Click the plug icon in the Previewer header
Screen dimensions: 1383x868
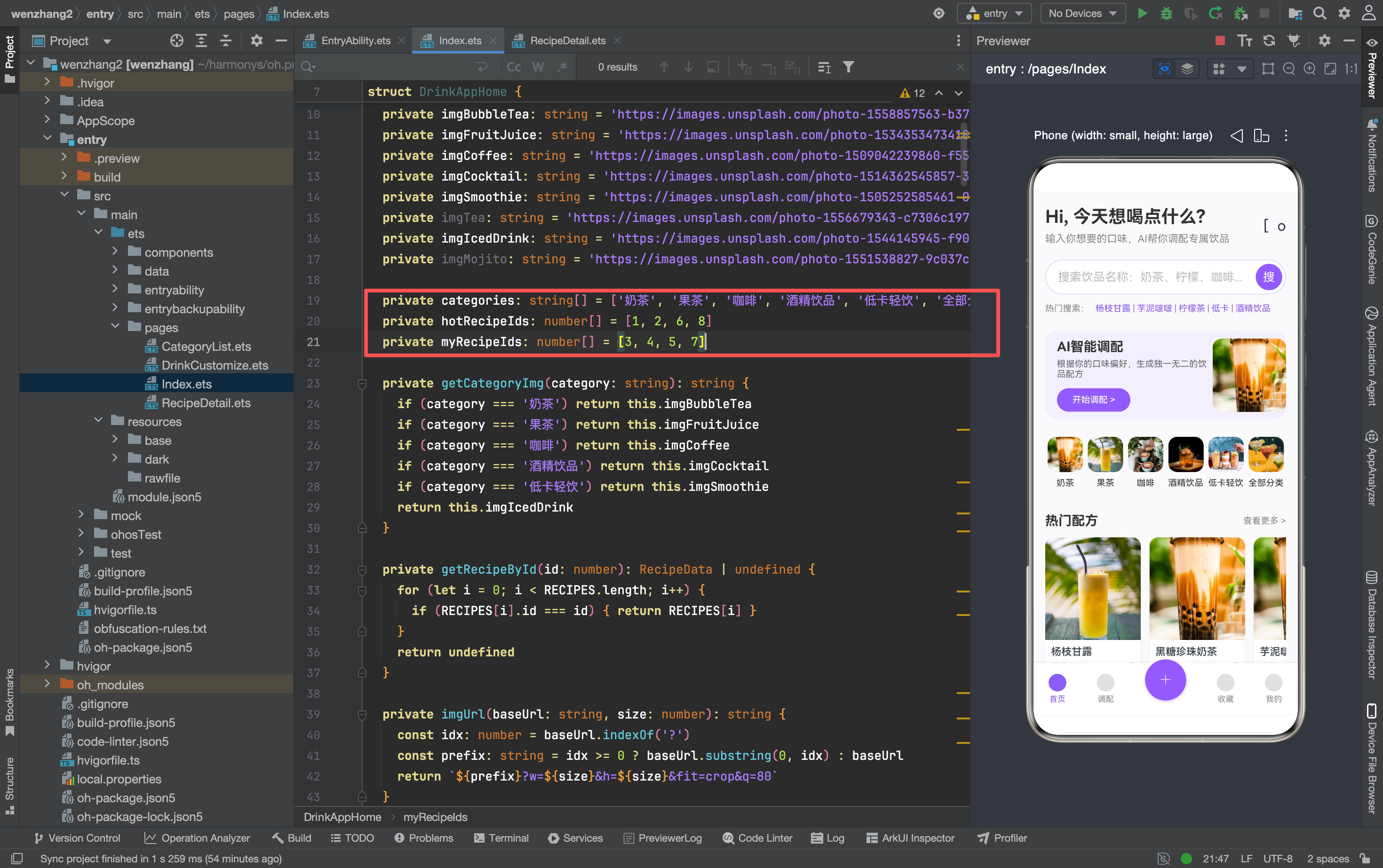(x=1294, y=40)
